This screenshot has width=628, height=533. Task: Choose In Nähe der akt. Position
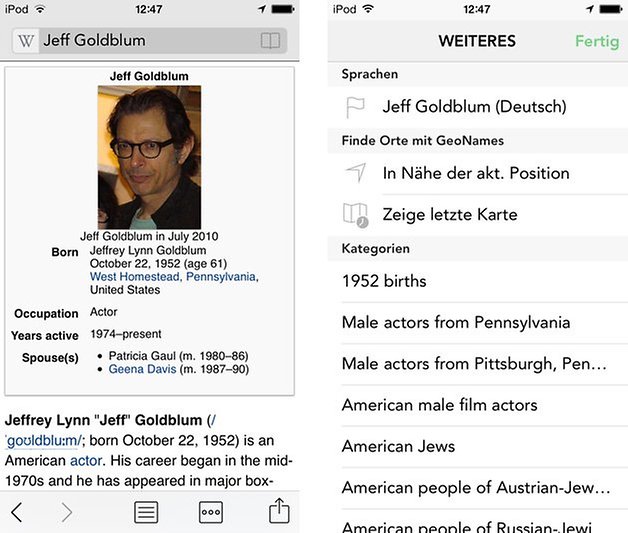[478, 173]
